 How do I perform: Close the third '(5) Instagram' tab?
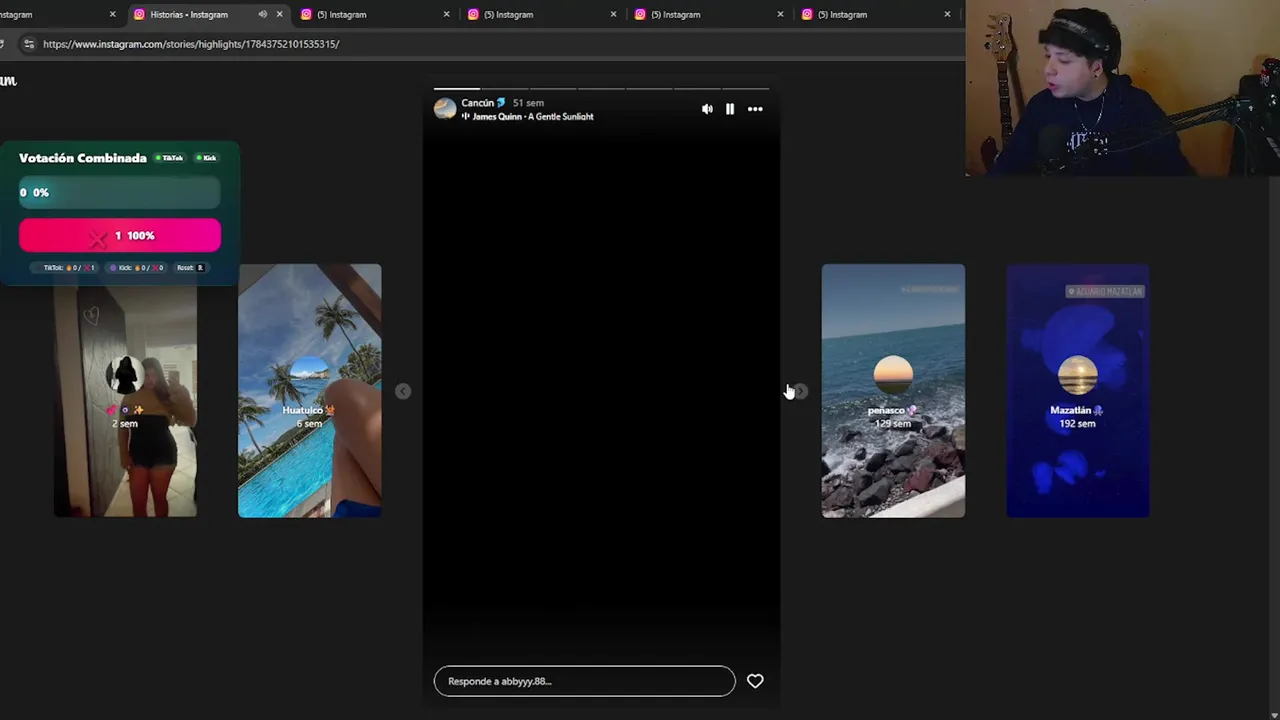tap(781, 15)
